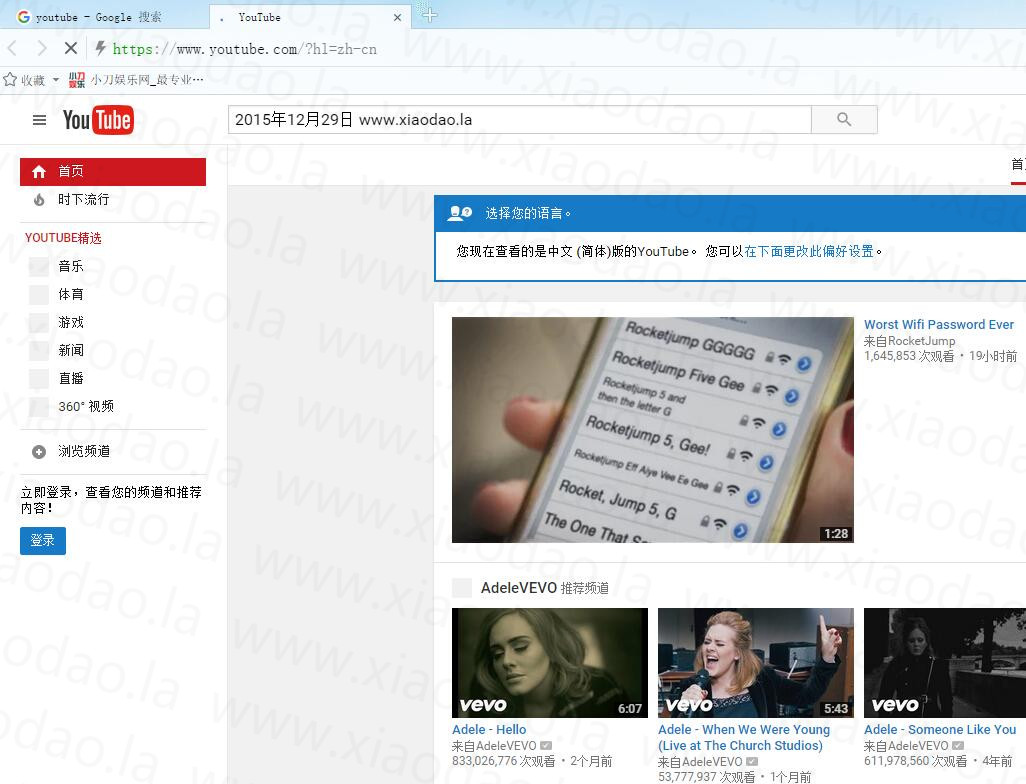Click the browser forward arrow
1026x784 pixels.
click(x=42, y=48)
